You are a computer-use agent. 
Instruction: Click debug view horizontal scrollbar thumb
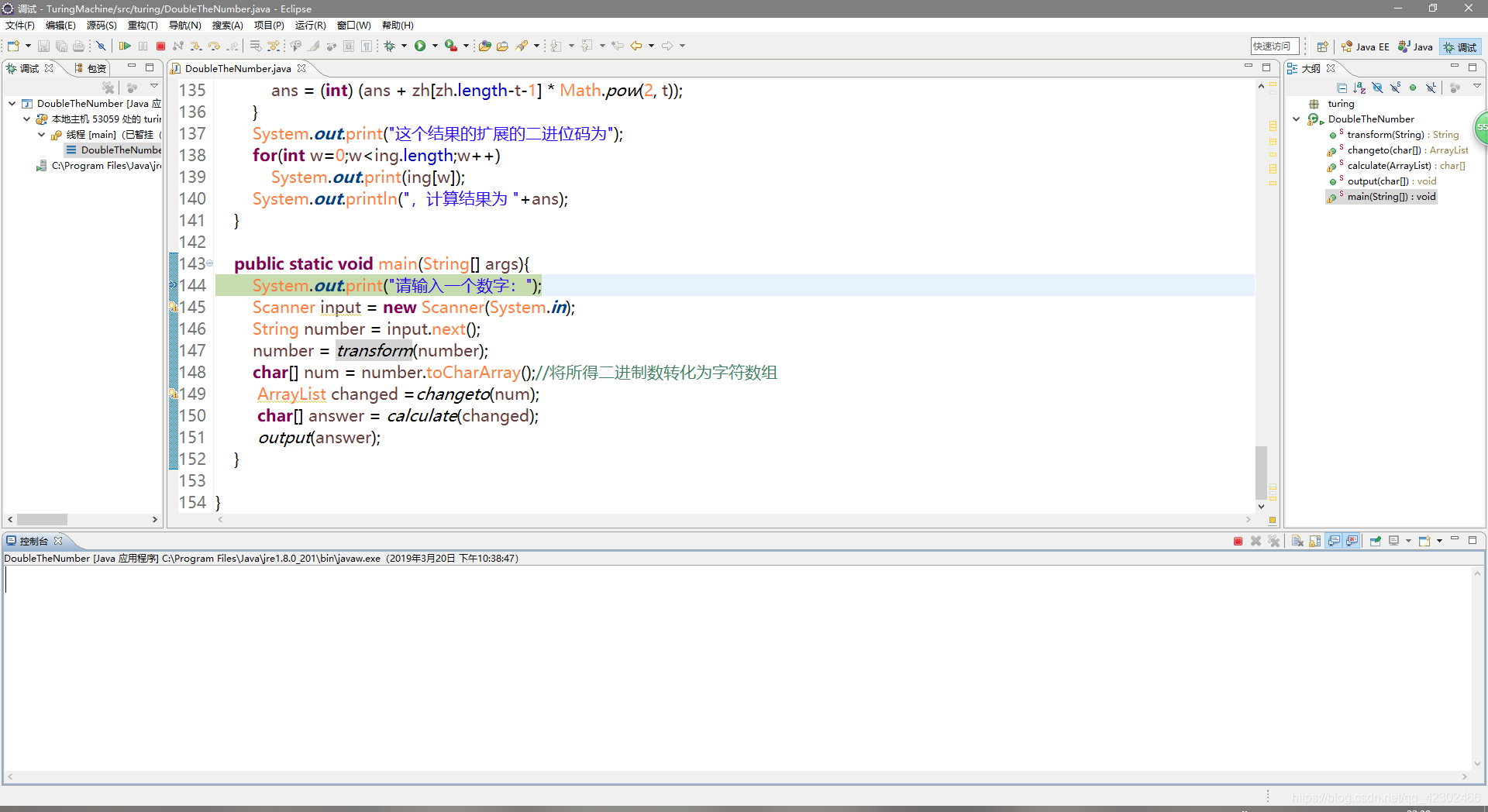(x=42, y=519)
